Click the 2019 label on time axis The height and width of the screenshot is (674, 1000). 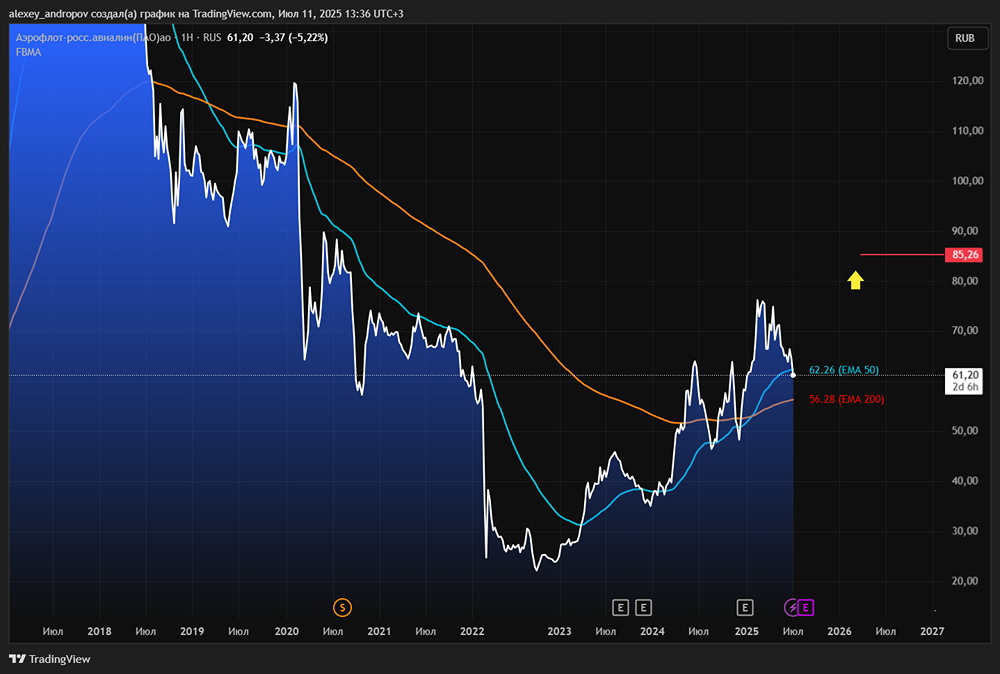click(192, 631)
